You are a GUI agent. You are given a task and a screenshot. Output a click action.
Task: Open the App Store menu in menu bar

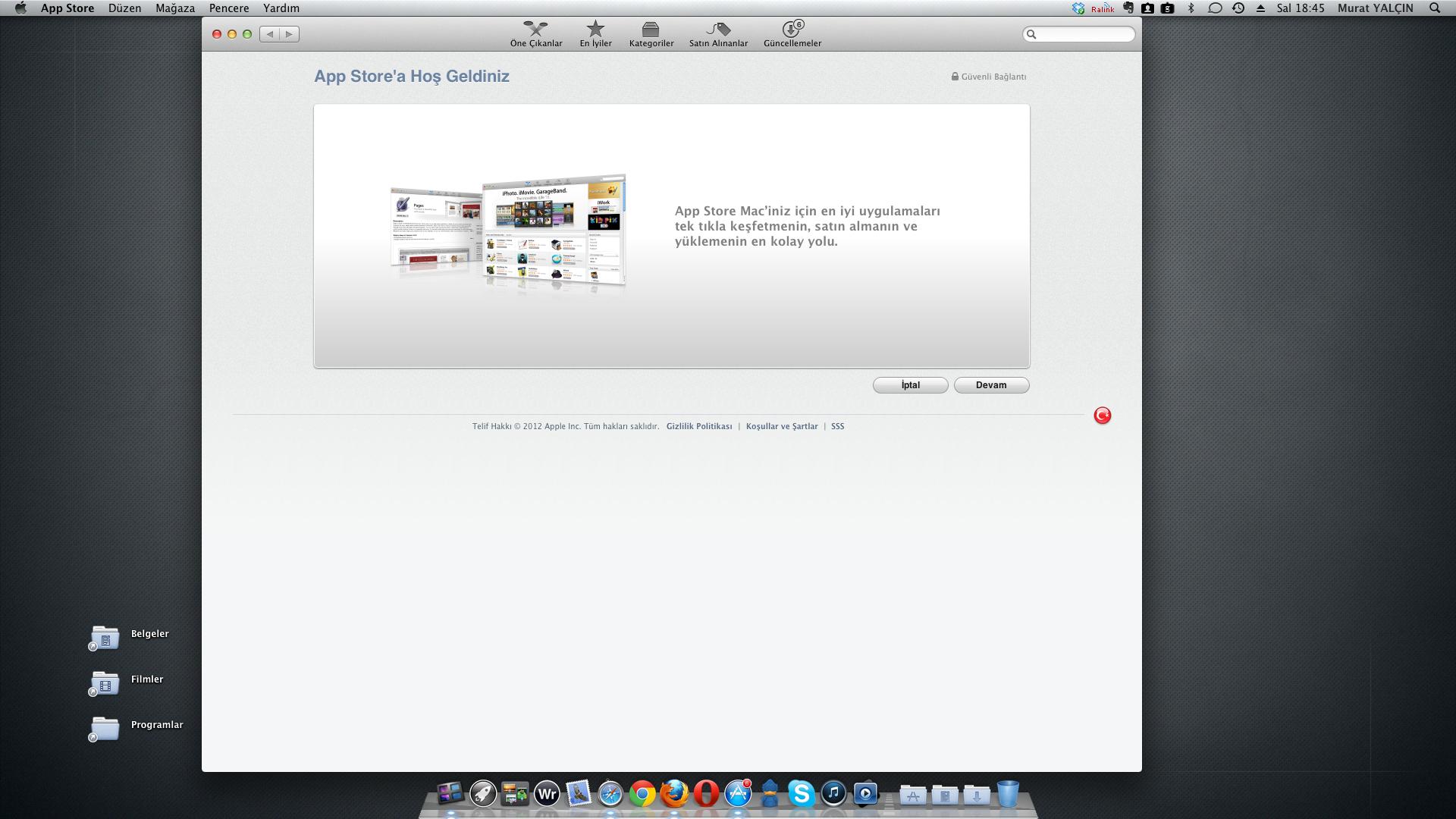[x=67, y=8]
